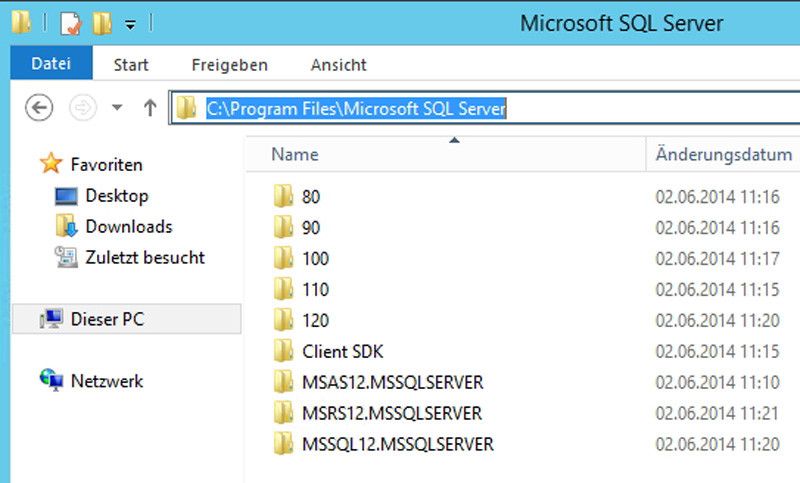The width and height of the screenshot is (800, 483).
Task: Click the forward navigation arrow
Action: pos(82,108)
